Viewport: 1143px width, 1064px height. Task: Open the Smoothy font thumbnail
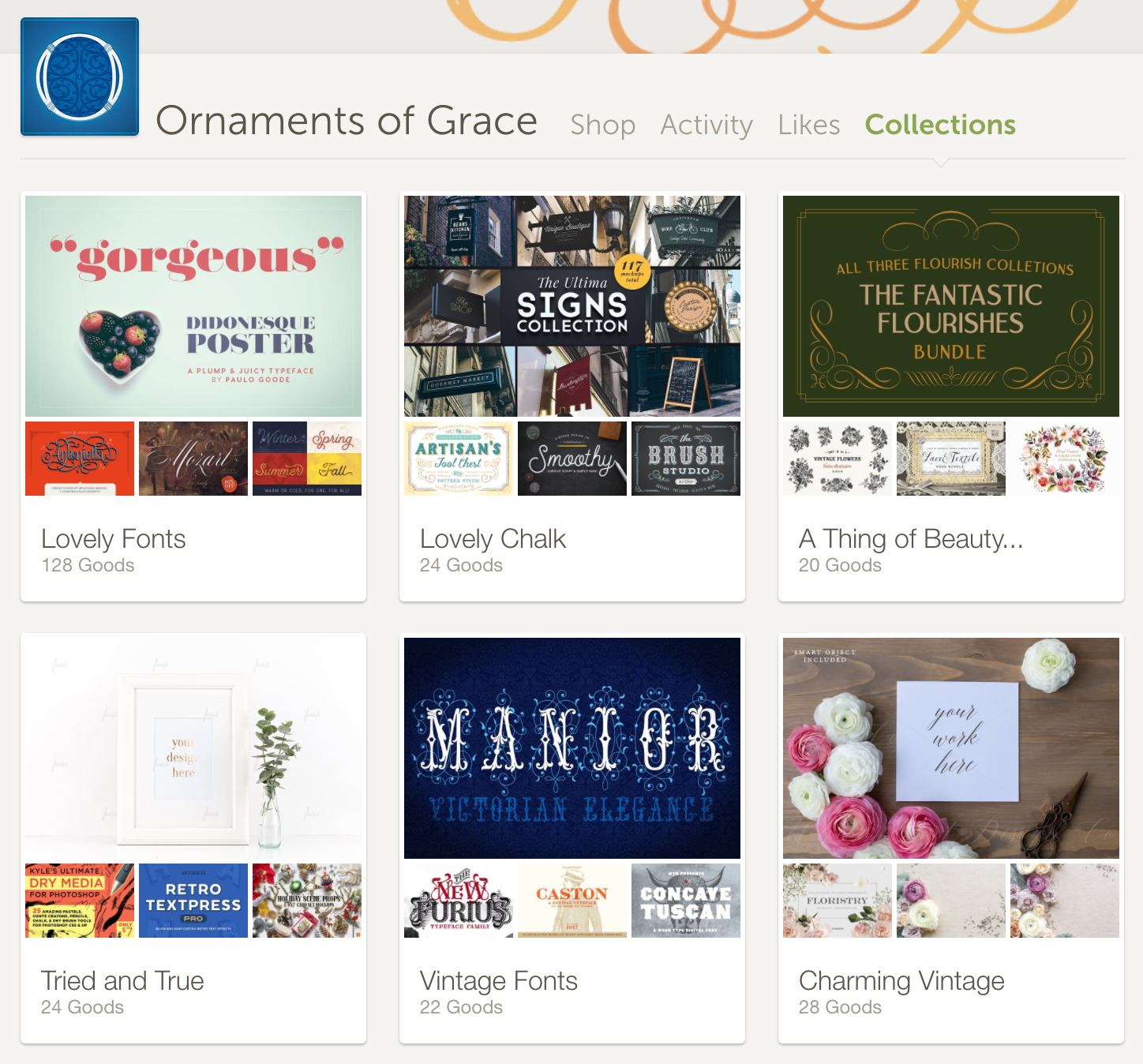(572, 459)
